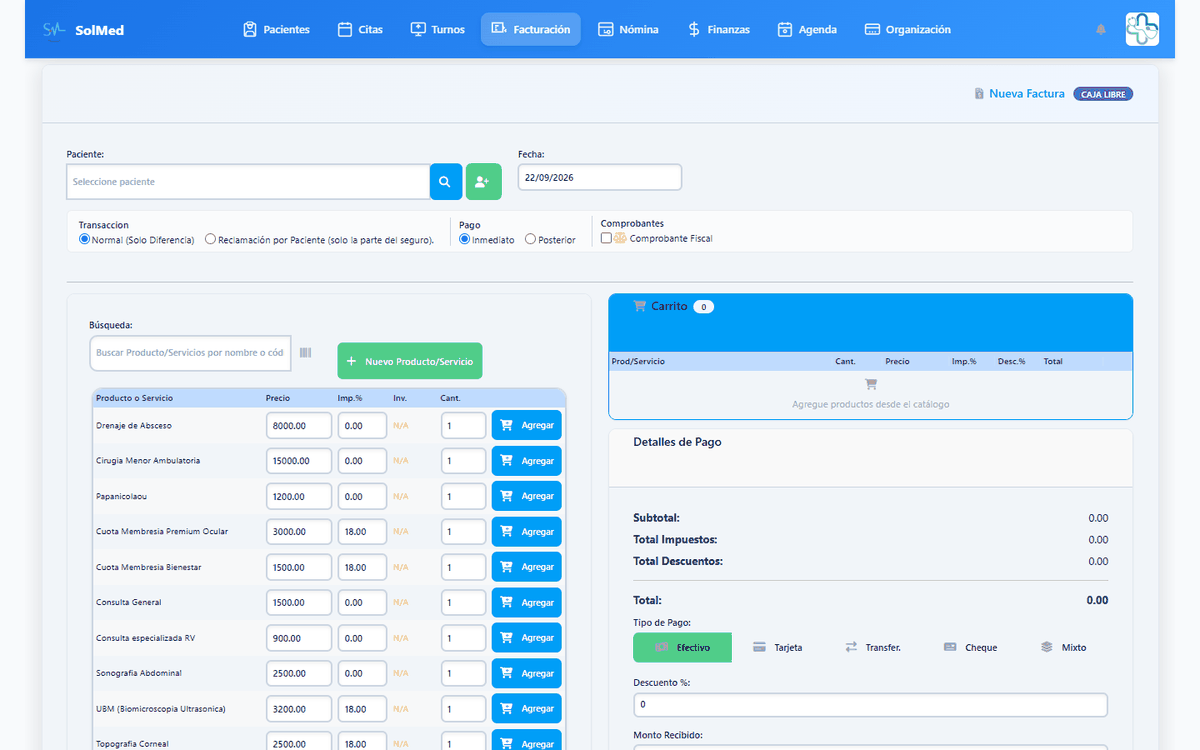Switch to the Nómina section
The width and height of the screenshot is (1200, 750).
(629, 29)
